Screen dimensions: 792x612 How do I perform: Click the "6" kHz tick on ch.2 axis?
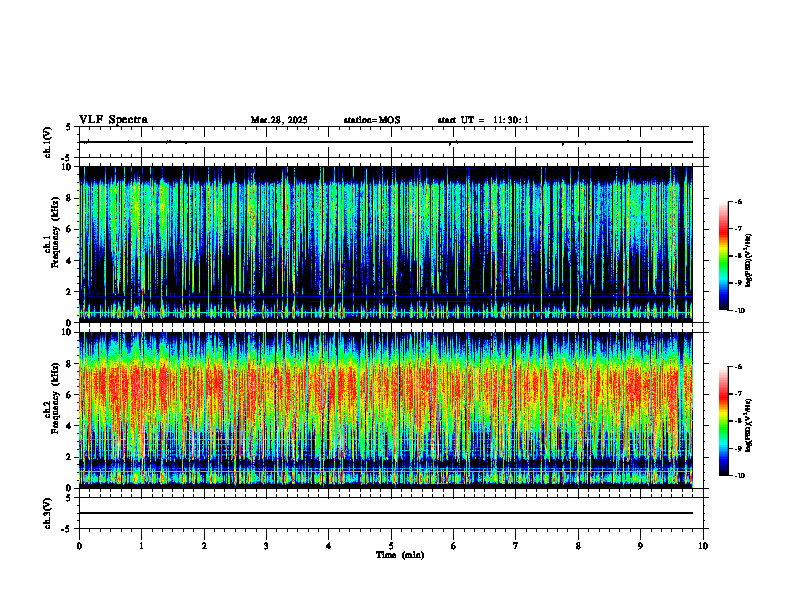click(x=70, y=395)
